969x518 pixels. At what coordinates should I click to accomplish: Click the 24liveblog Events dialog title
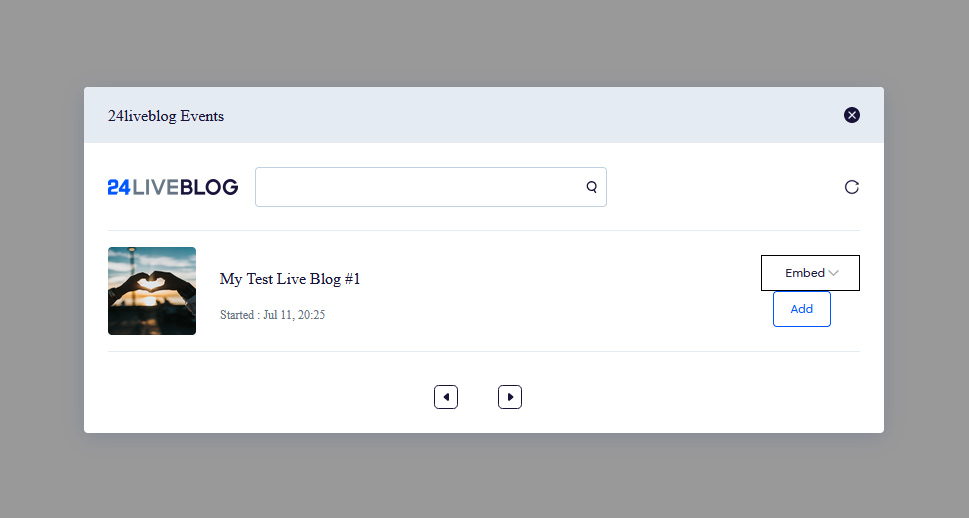pos(166,116)
